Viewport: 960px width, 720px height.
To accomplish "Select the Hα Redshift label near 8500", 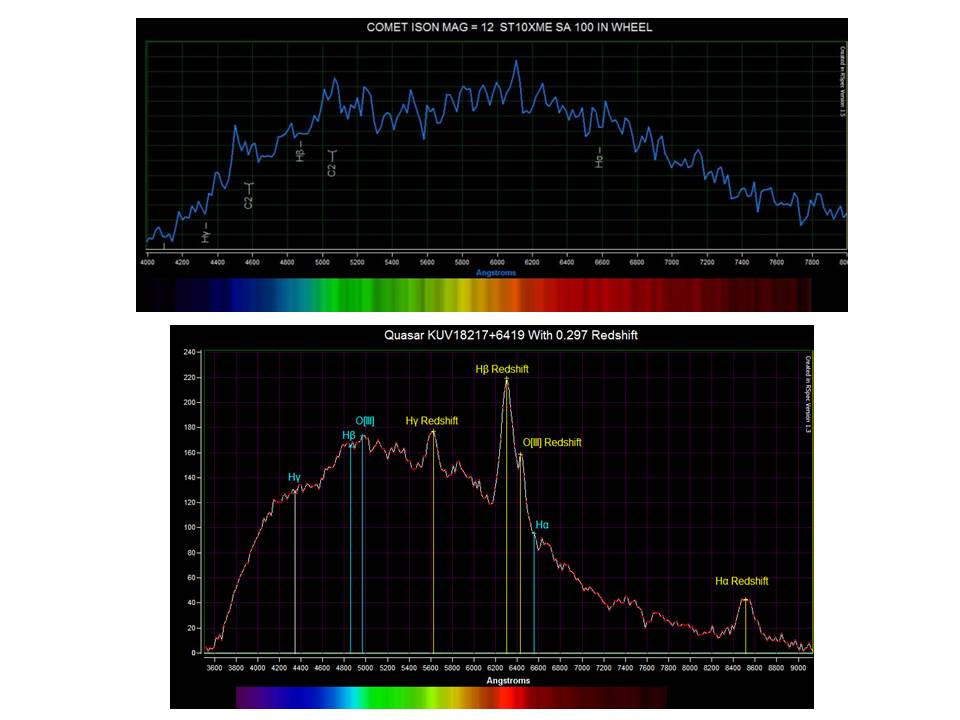I will pos(741,581).
